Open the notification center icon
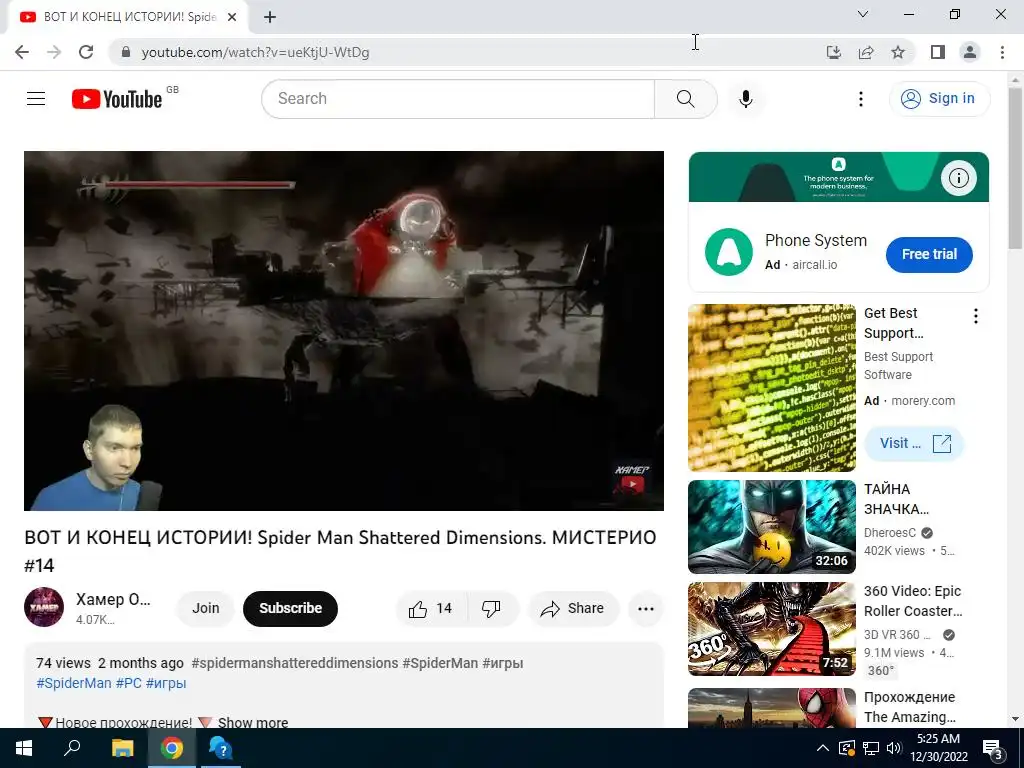Screen dimensions: 1024x768 pyautogui.click(x=993, y=749)
